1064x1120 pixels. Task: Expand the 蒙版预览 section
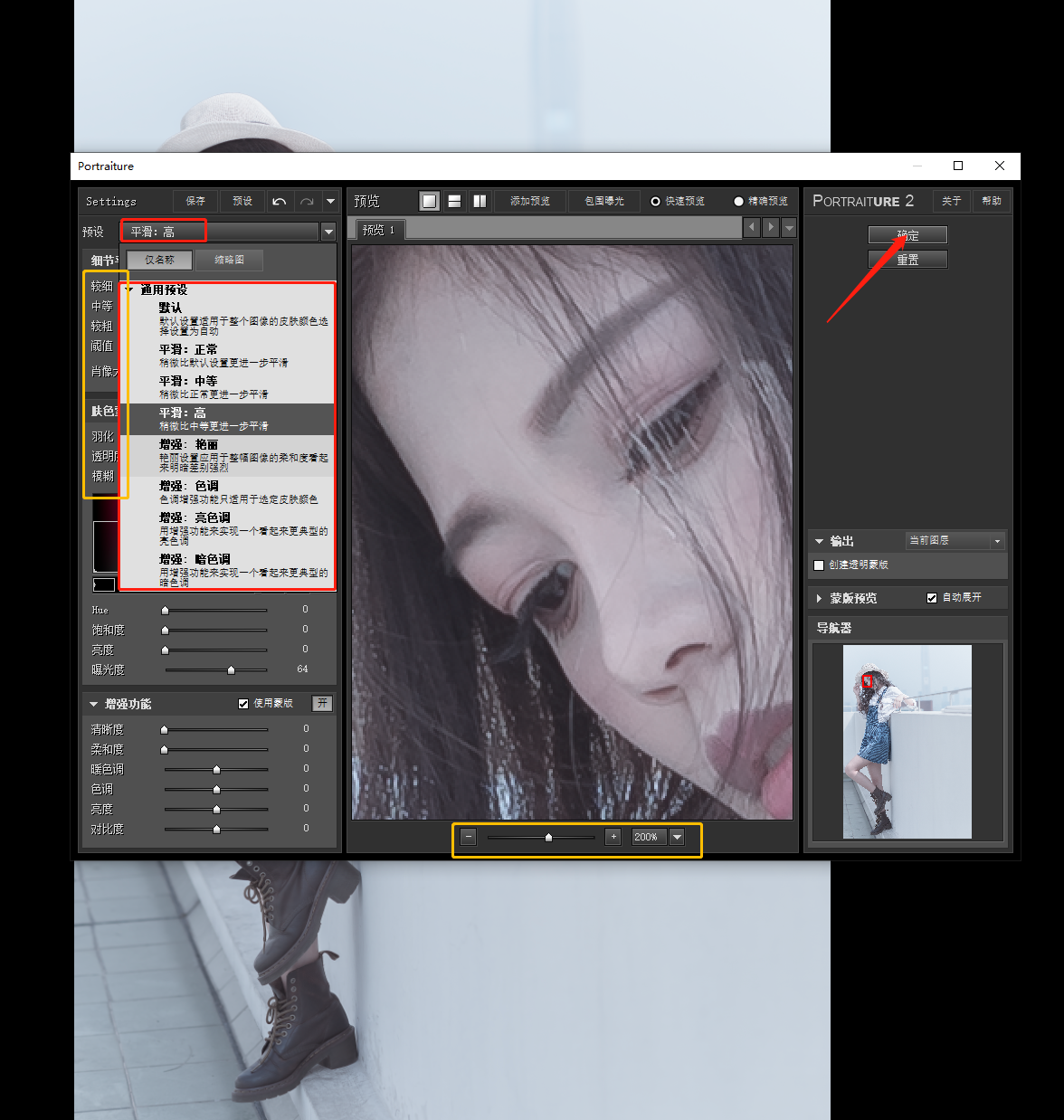pyautogui.click(x=820, y=599)
